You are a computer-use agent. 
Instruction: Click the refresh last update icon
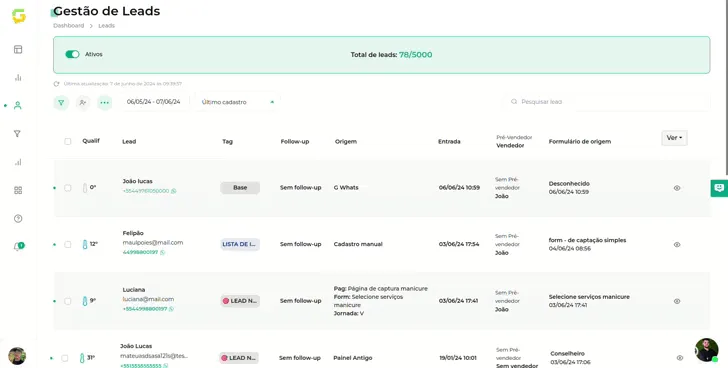[x=57, y=84]
